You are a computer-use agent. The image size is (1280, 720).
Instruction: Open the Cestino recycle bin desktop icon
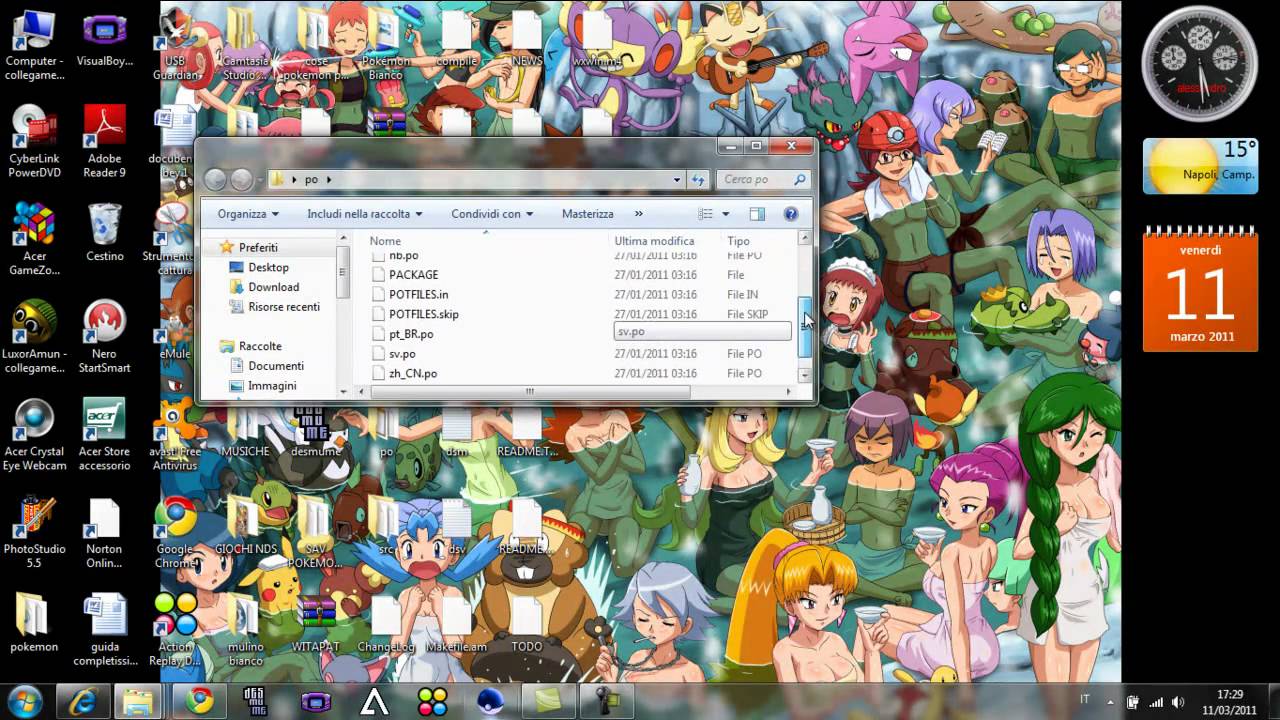click(104, 231)
